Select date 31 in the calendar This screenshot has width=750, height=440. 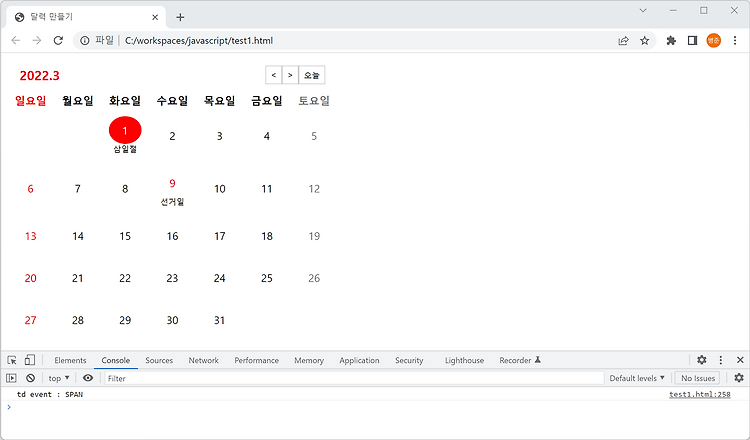click(x=220, y=320)
